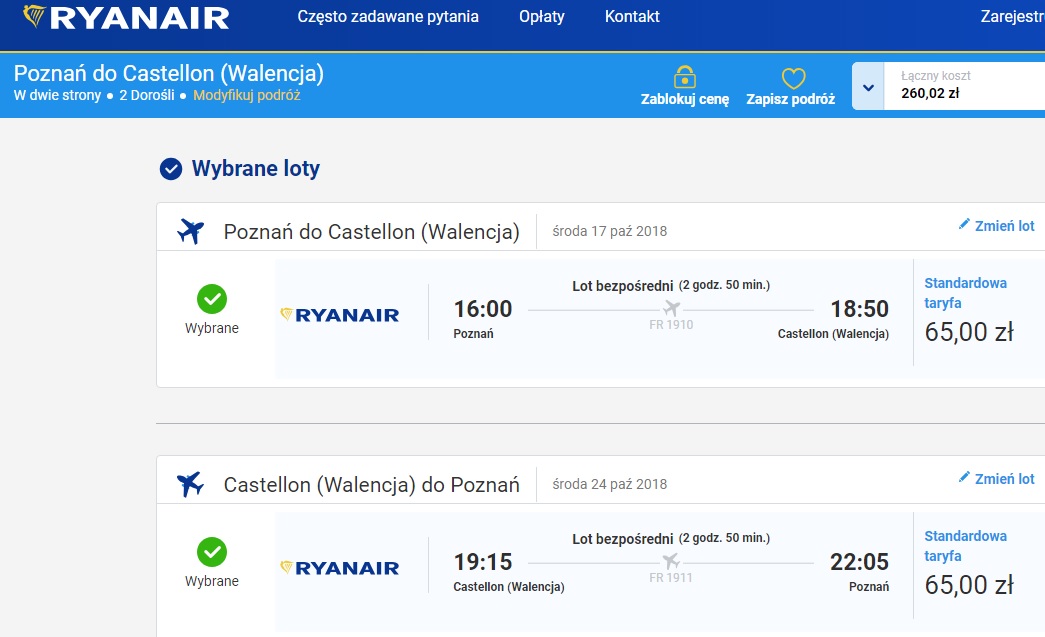Click the date środa 17 paź 2018
The height and width of the screenshot is (637, 1045).
610,231
